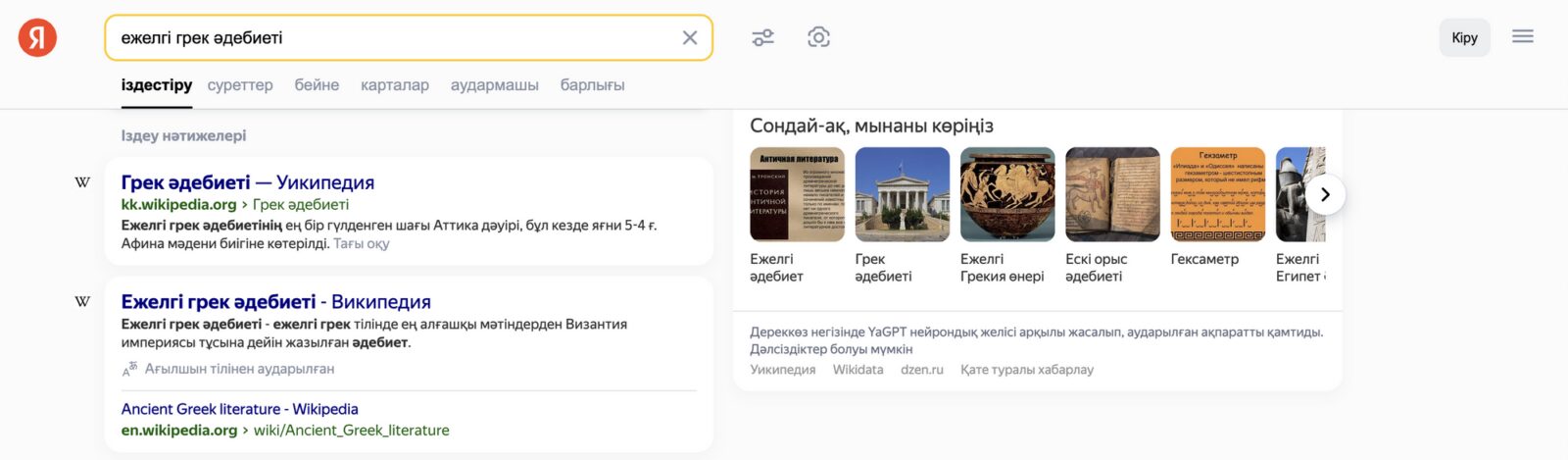Click the translation icon near Ағылшын тілінен аударылған
The height and width of the screenshot is (460, 1568).
tap(129, 369)
